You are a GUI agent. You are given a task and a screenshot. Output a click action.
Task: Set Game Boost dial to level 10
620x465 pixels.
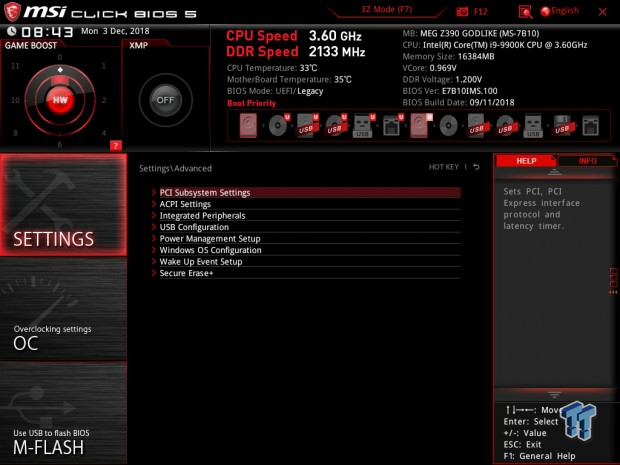(x=15, y=100)
